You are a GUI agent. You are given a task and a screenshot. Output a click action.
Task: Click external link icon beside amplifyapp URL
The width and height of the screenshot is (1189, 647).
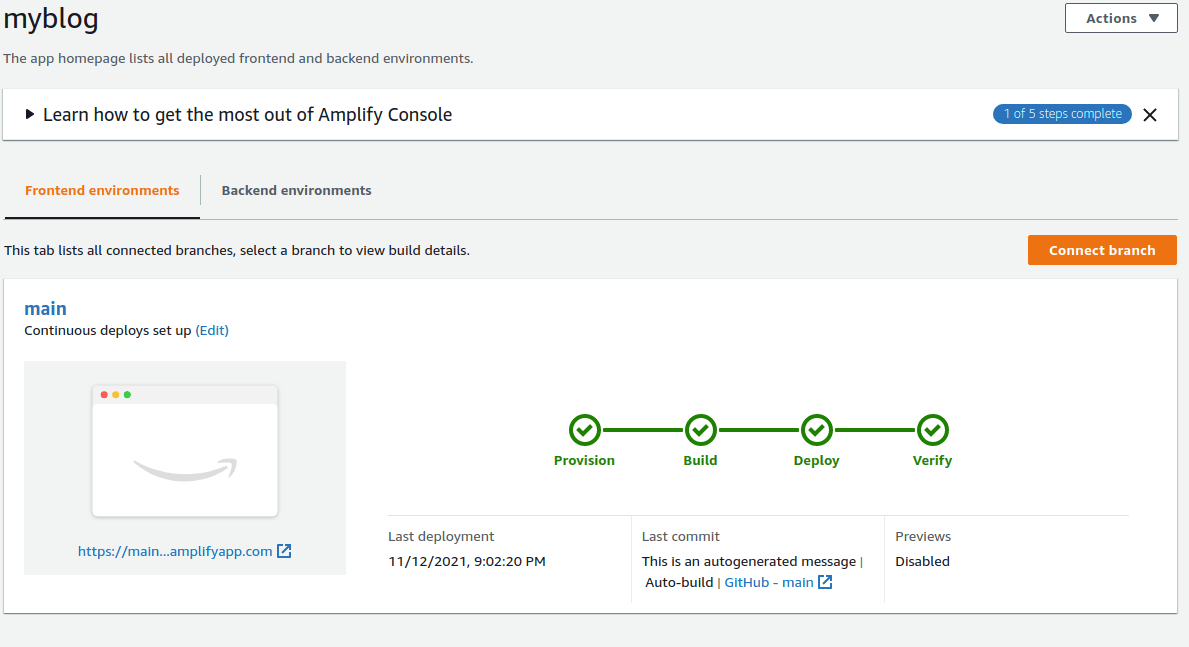[284, 551]
